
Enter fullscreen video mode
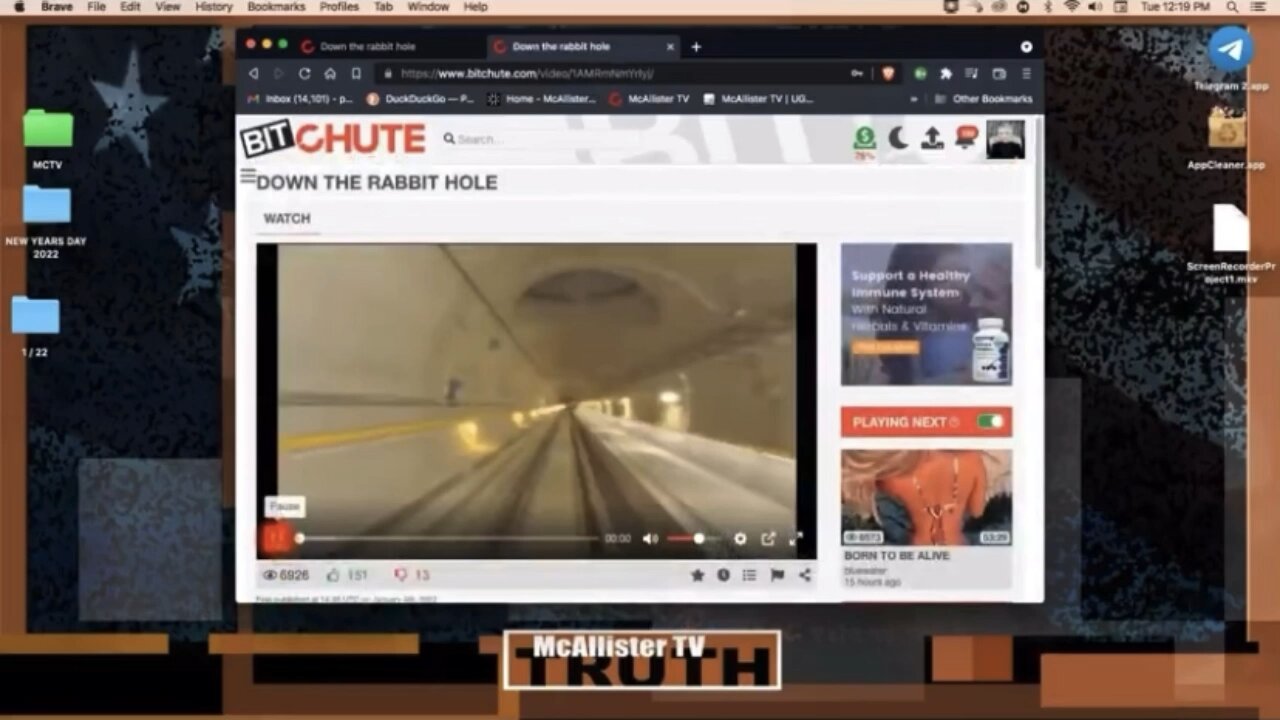coord(796,539)
